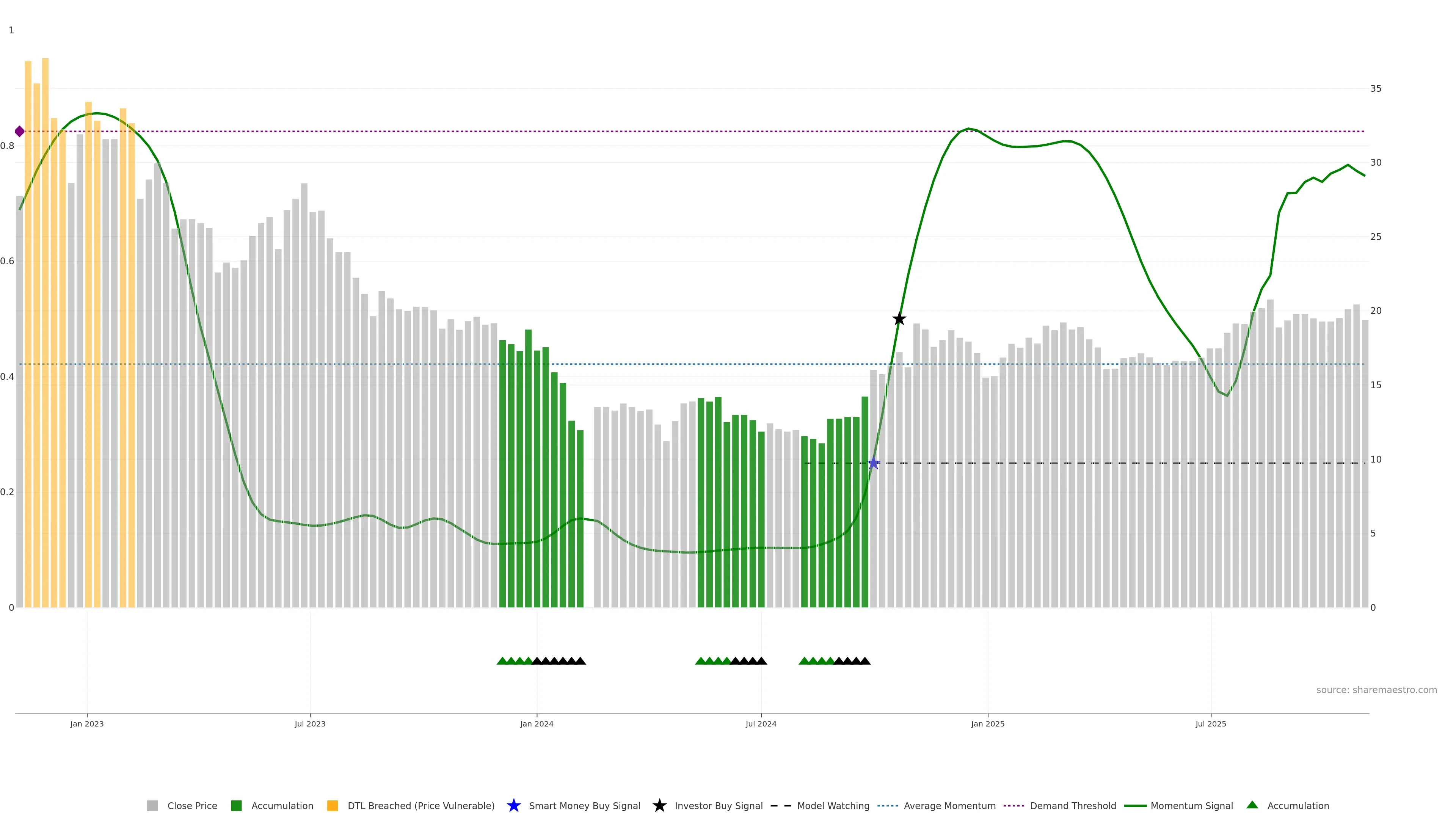Screen dimensions: 1456x819
Task: Click the green triangle Accumulation legend icon
Action: [x=1252, y=805]
